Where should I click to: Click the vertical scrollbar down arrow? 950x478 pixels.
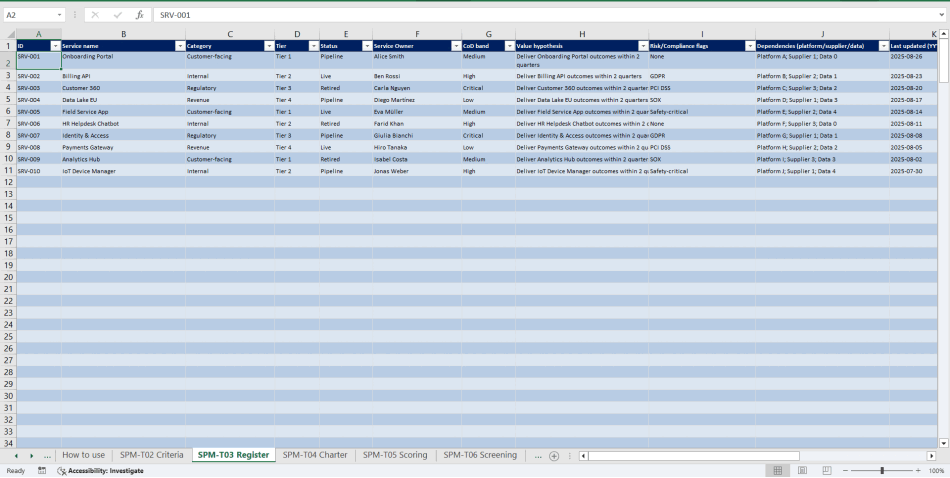coord(943,444)
